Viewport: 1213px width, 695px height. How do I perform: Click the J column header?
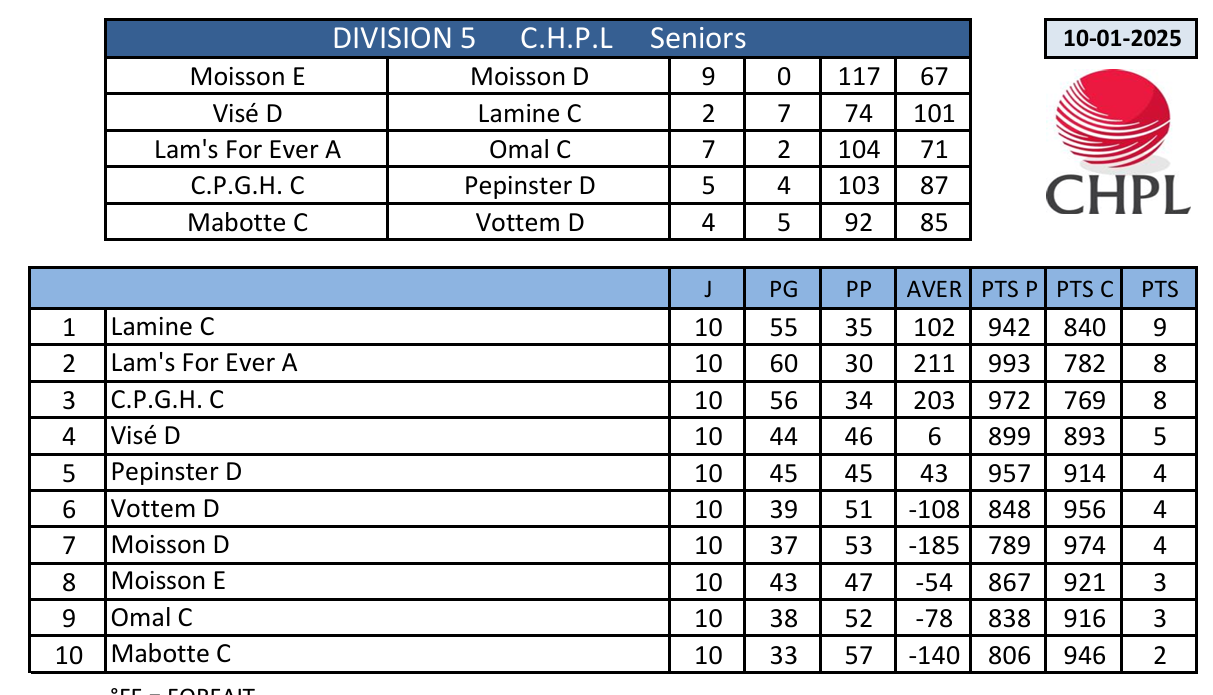point(707,290)
